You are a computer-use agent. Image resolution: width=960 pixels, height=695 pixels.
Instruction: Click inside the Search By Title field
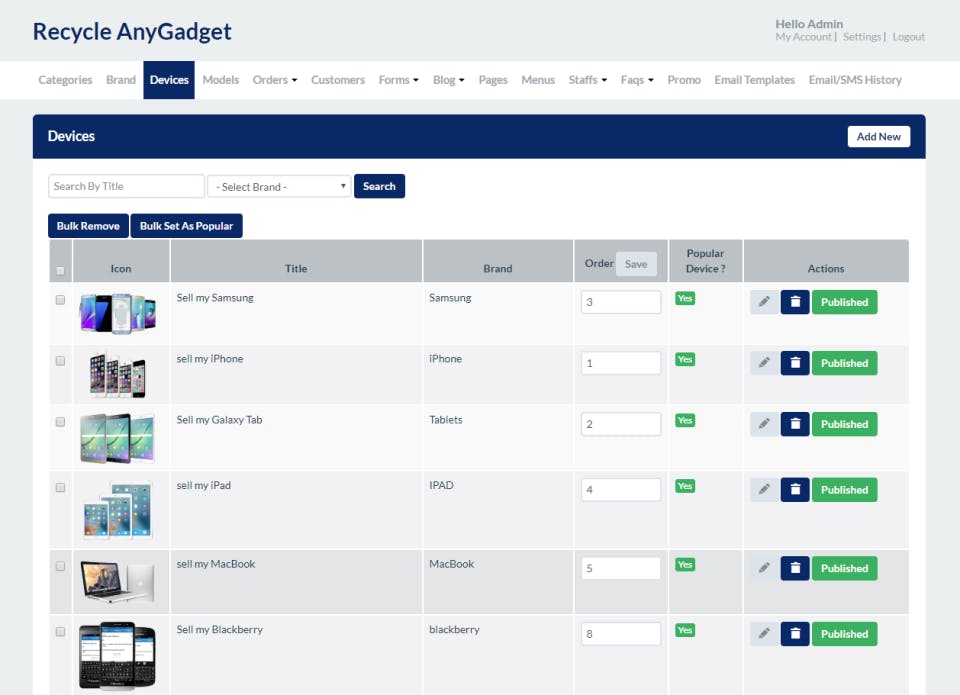coord(125,185)
